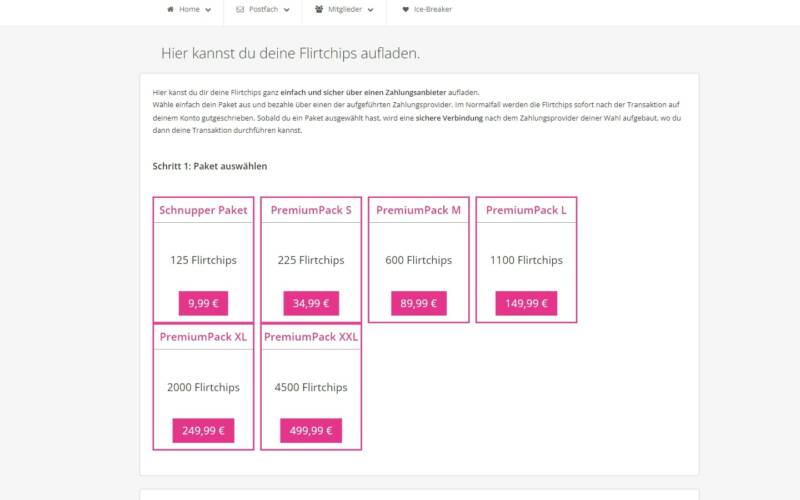Buy PremiumPack S for 34,99 €
Viewport: 800px width, 500px height.
311,304
